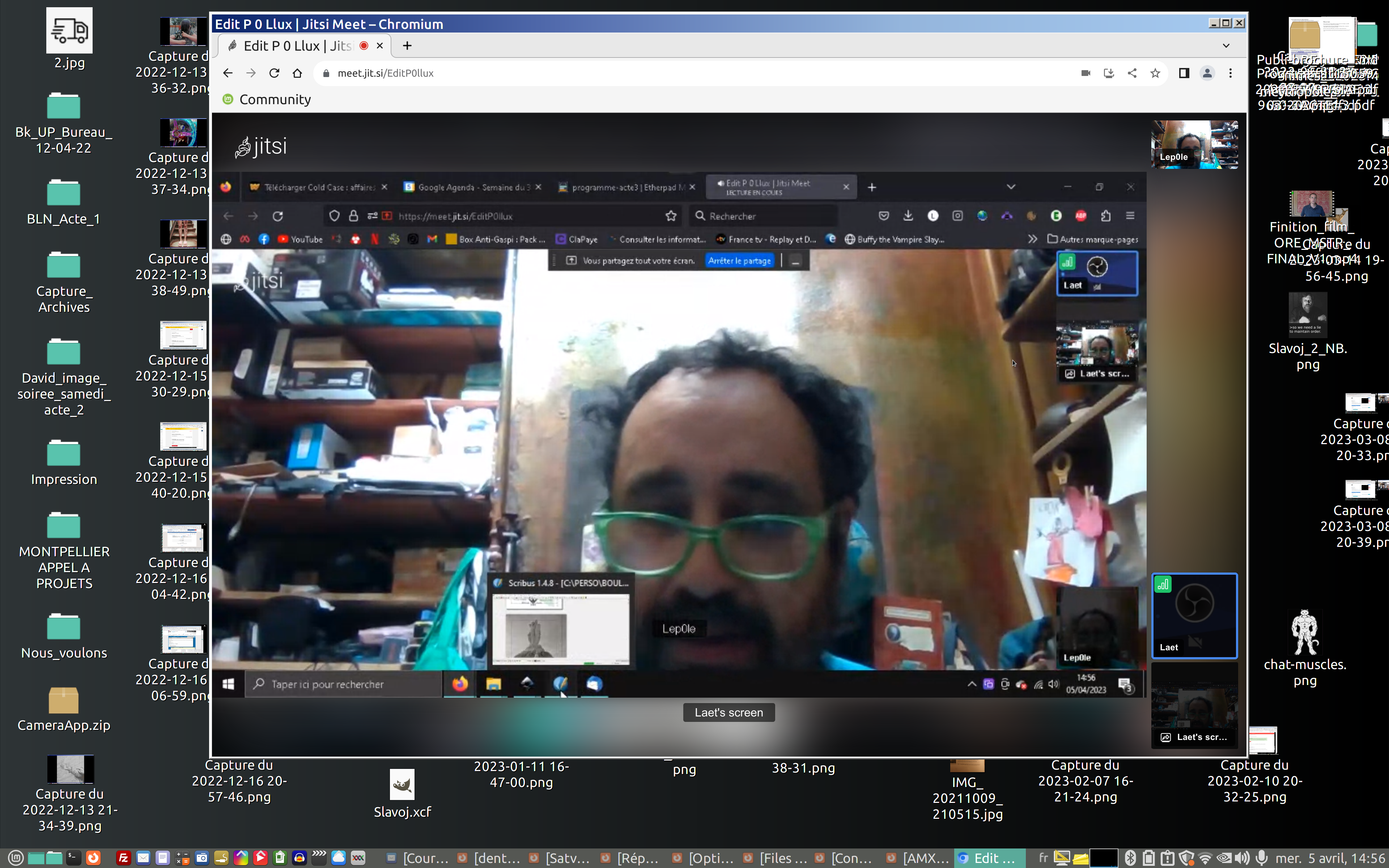Click the Jitsi logo in the meeting
This screenshot has height=868, width=1389.
260,147
